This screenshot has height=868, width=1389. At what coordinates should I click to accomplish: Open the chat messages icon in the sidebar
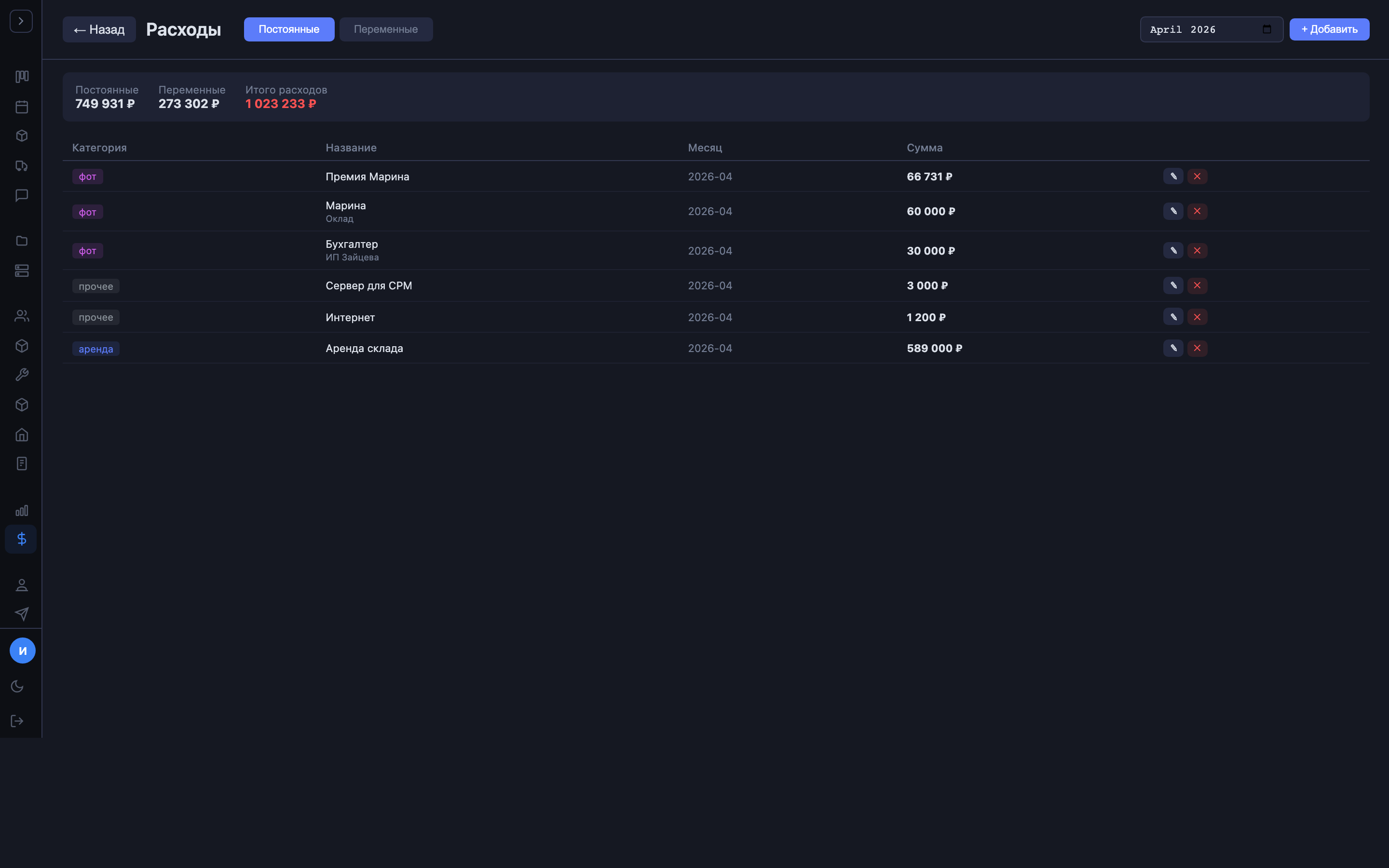(x=22, y=196)
